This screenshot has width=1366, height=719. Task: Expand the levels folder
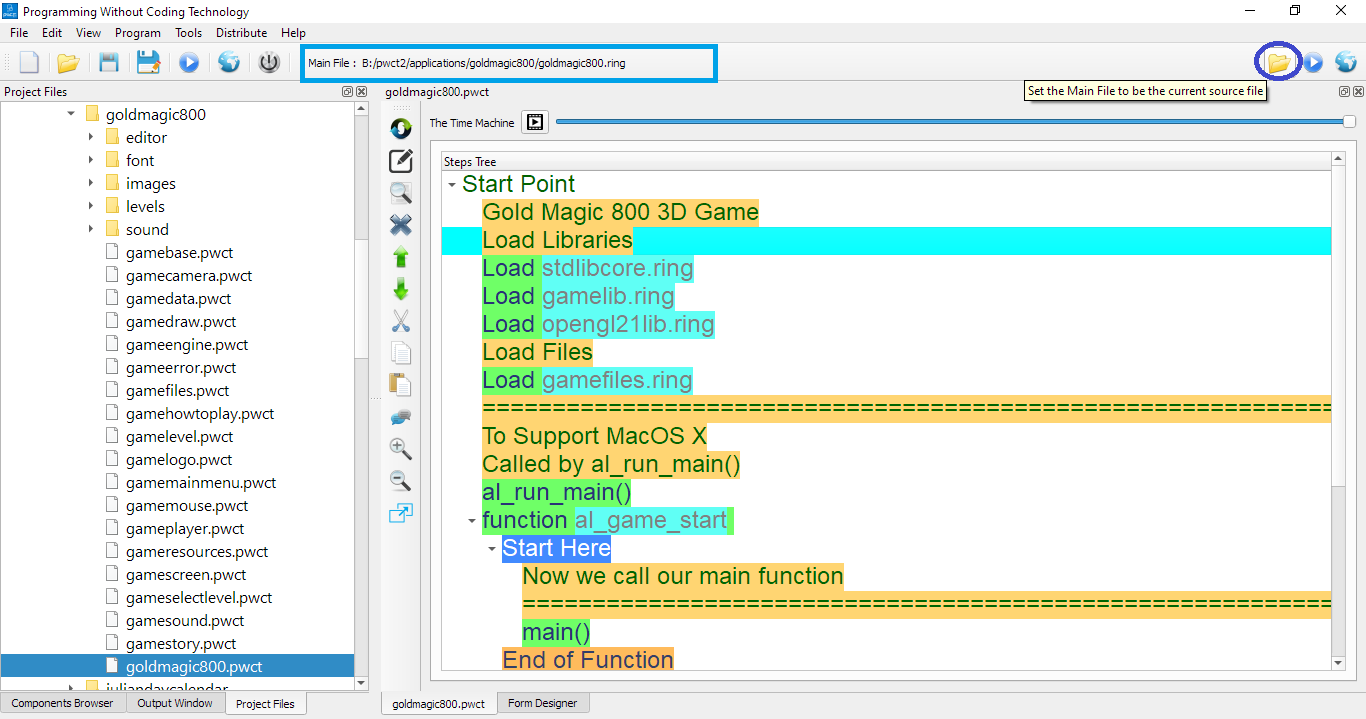click(91, 206)
